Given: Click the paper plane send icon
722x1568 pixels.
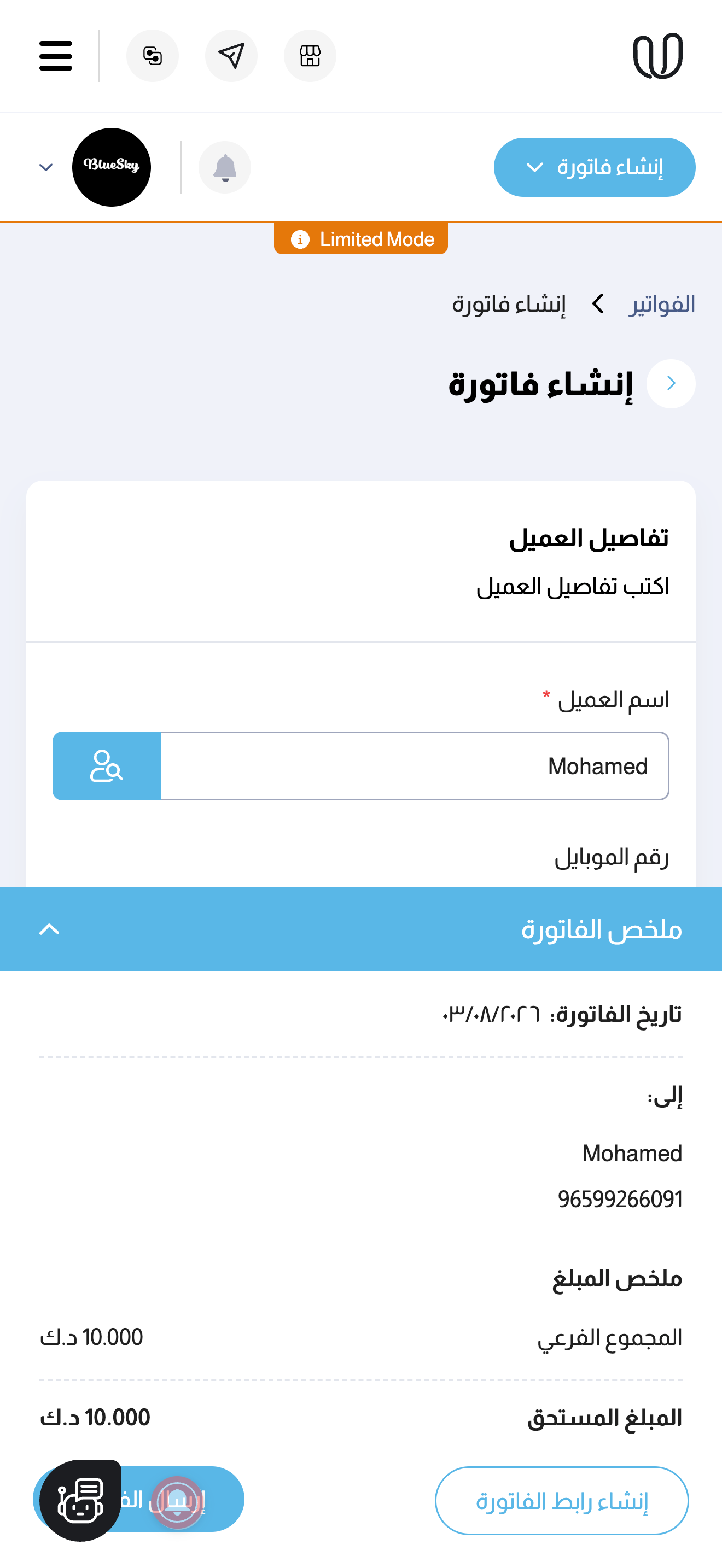Looking at the screenshot, I should click(x=231, y=55).
